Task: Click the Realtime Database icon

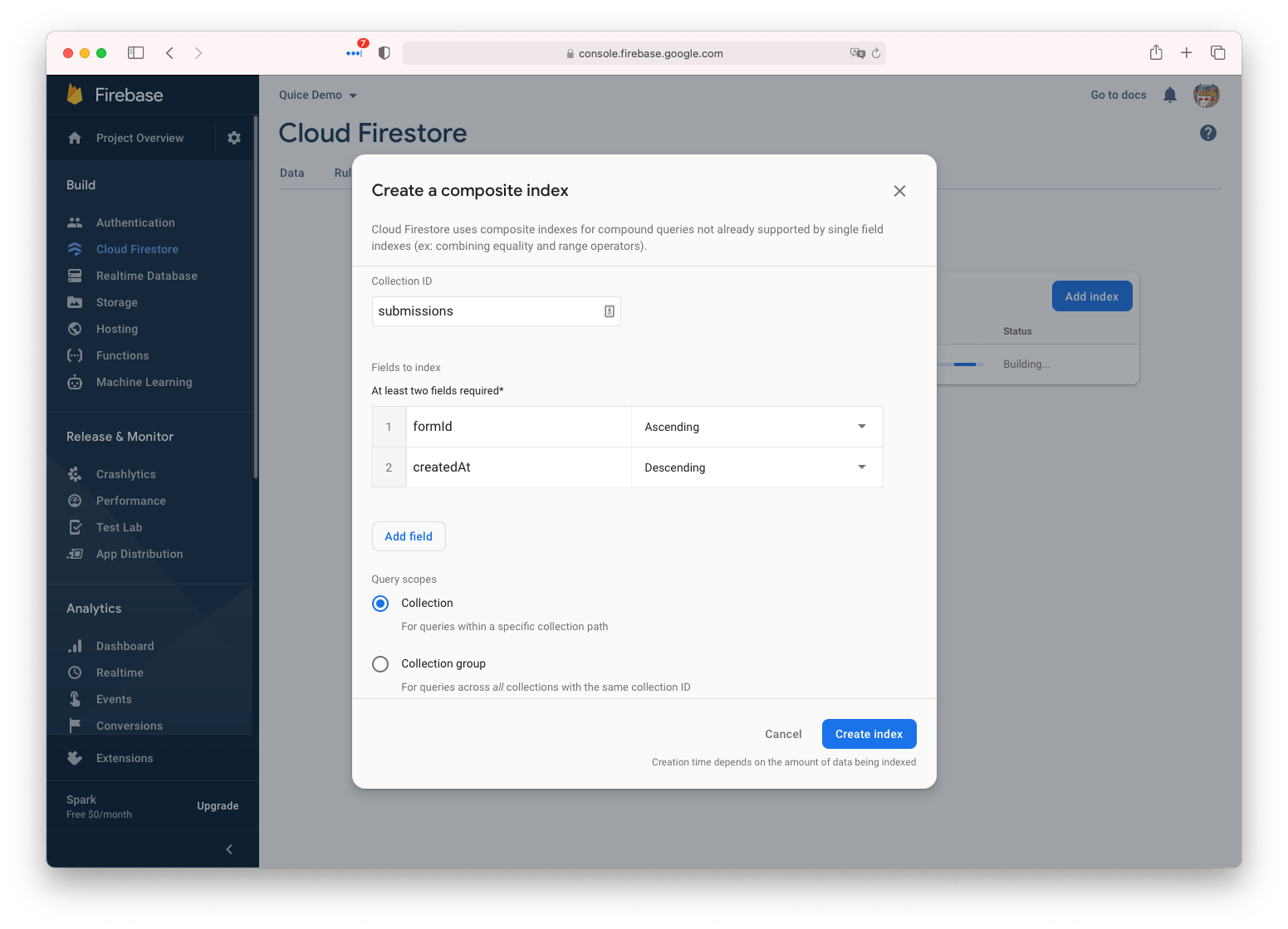Action: tap(75, 276)
